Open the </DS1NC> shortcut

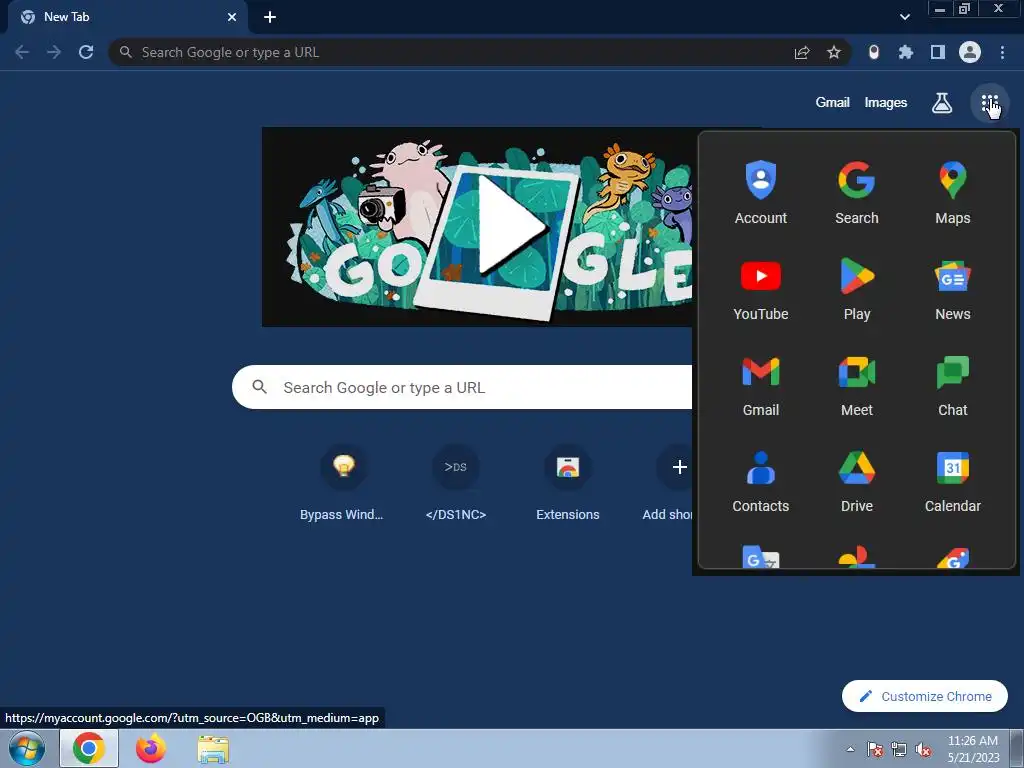(x=455, y=483)
